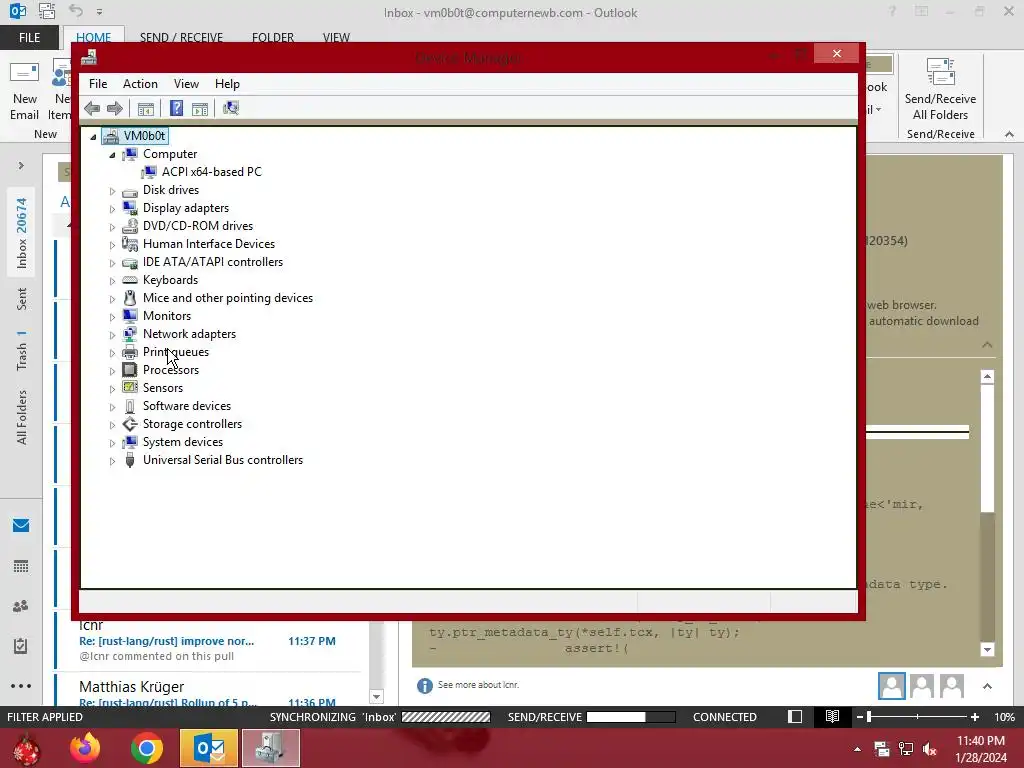This screenshot has width=1024, height=768.
Task: Collapse the Outlook ribbon arrow
Action: [1009, 134]
